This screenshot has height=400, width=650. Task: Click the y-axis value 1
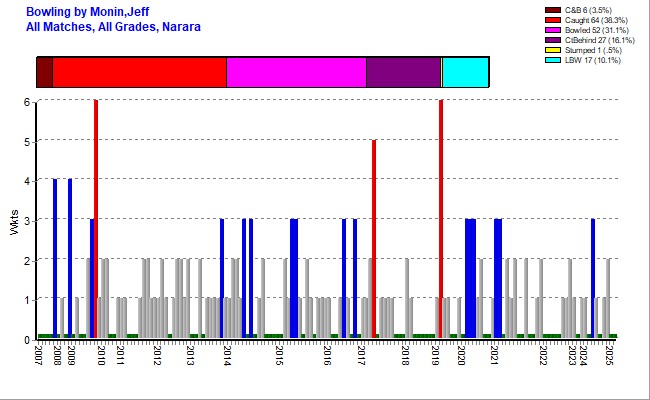coord(27,300)
